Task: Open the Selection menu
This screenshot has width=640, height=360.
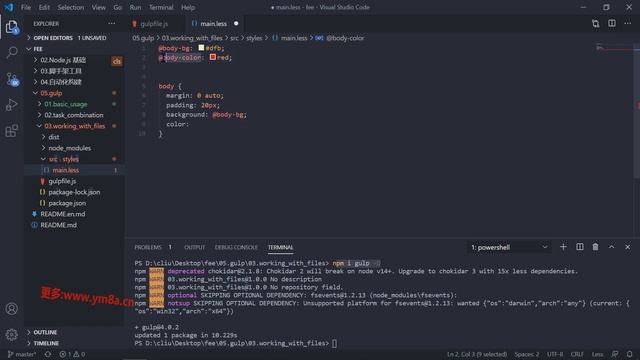Action: [71, 7]
